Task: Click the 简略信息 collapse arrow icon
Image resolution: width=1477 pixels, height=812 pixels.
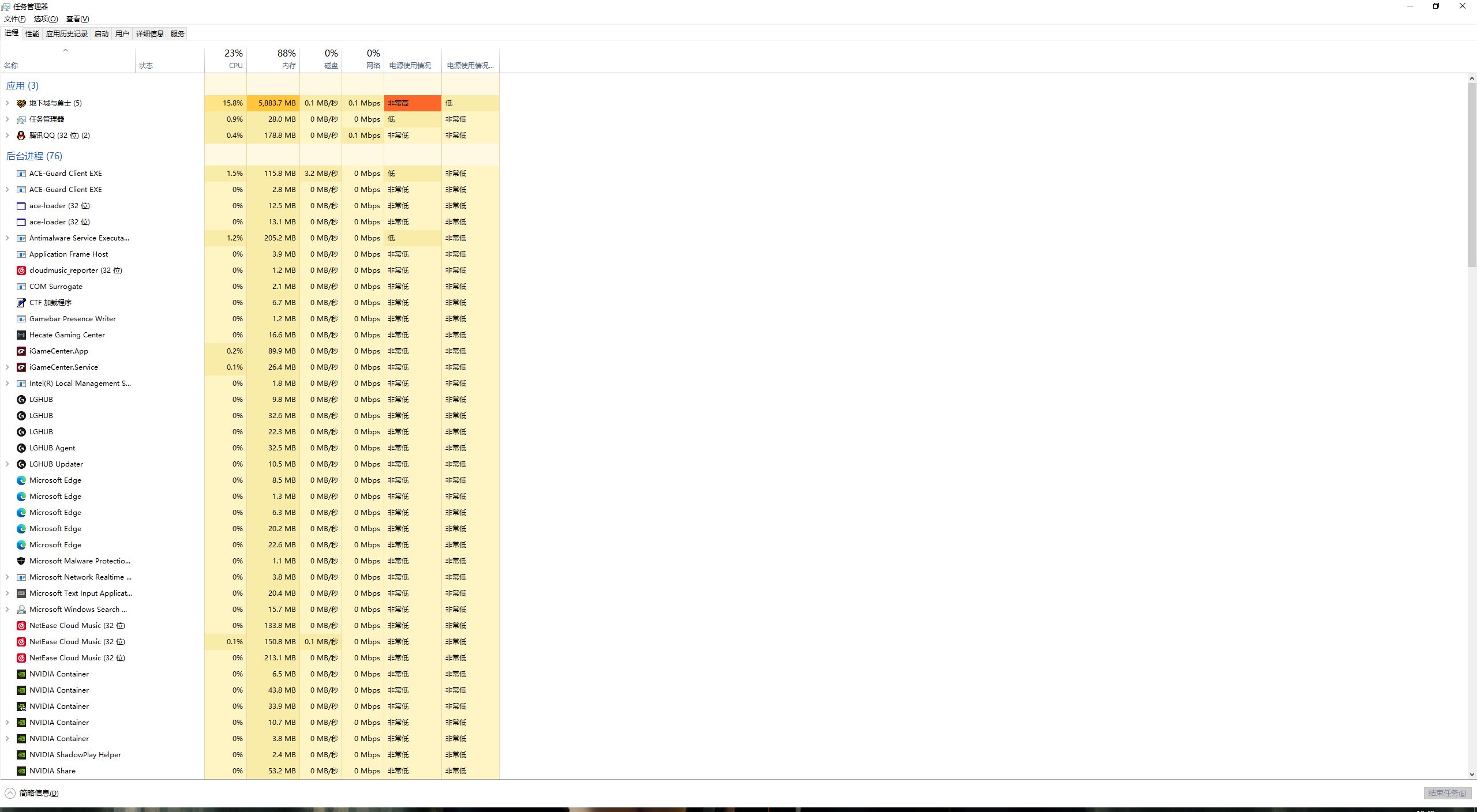Action: tap(10, 793)
